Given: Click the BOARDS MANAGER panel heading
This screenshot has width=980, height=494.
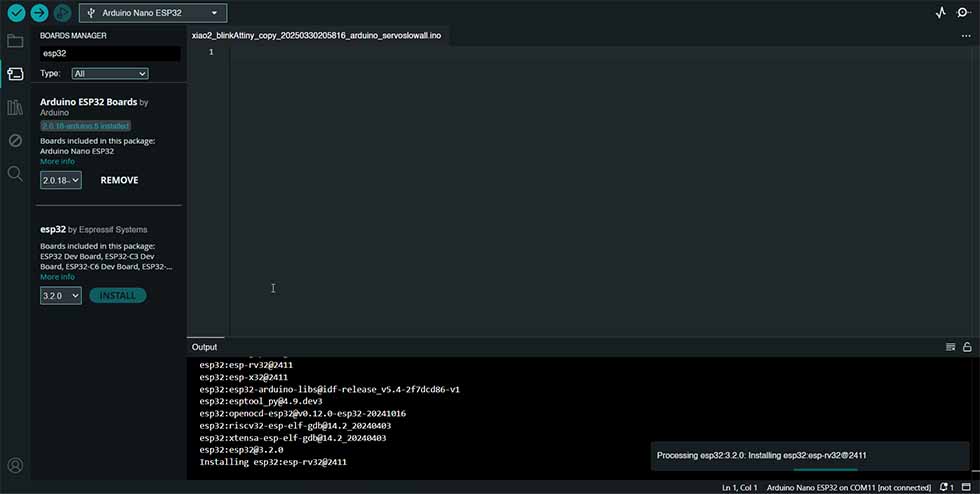Looking at the screenshot, I should click(73, 36).
